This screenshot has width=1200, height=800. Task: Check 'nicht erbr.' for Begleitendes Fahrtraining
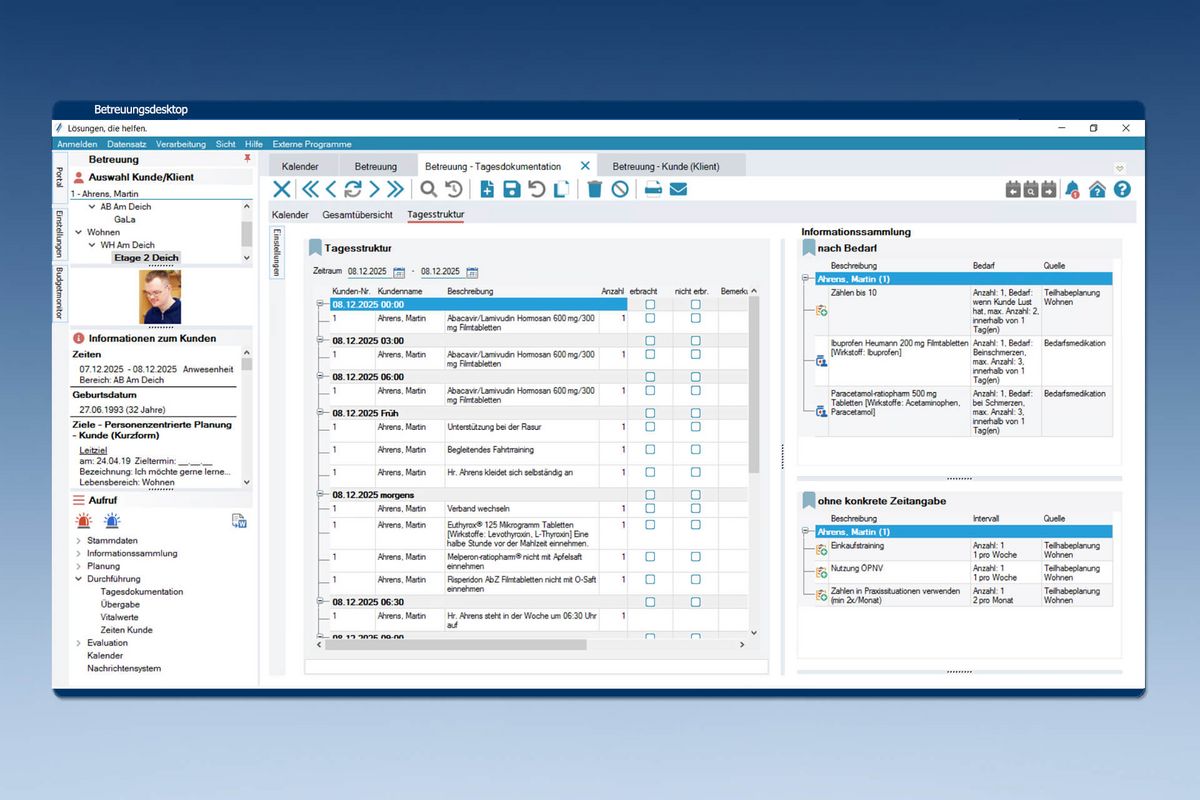tap(695, 450)
